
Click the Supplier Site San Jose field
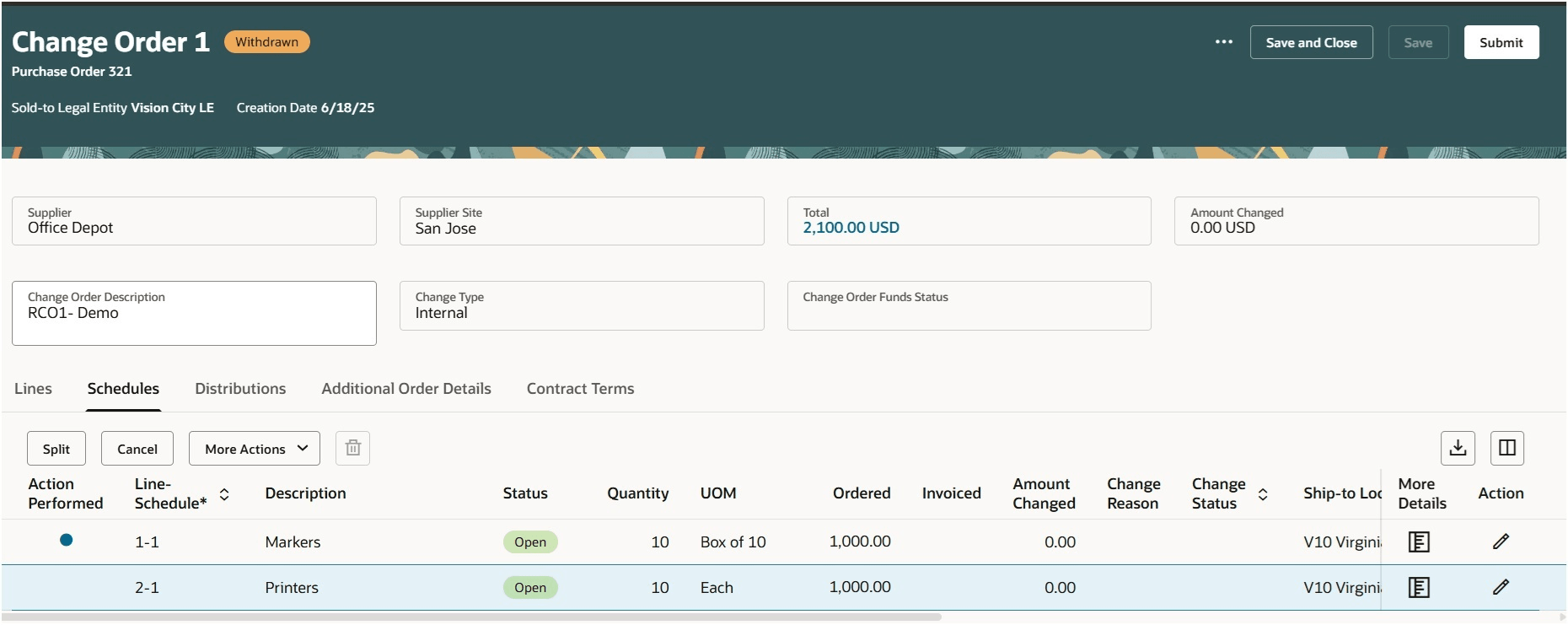(582, 221)
